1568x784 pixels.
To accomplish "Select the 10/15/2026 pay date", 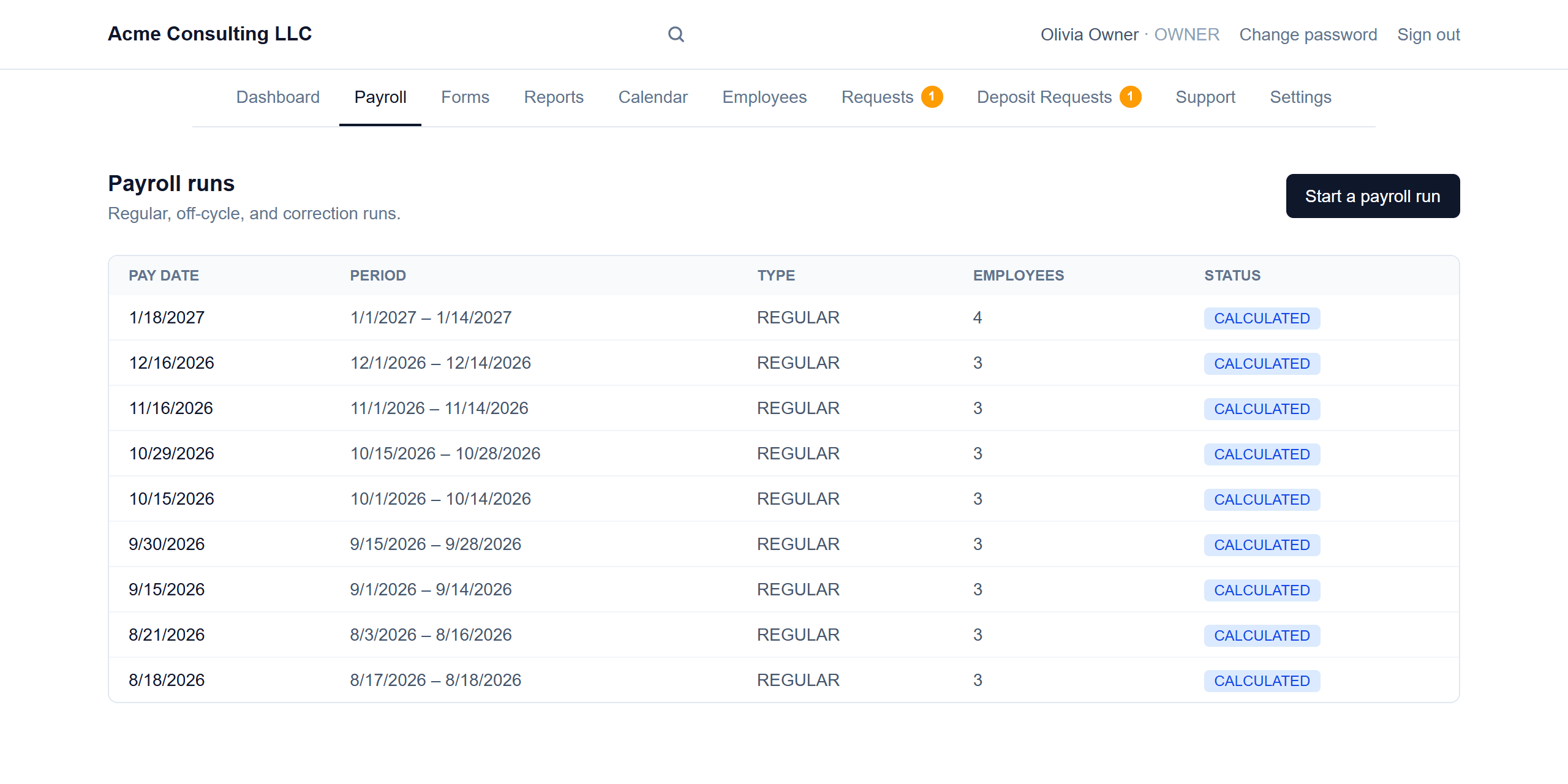I will (x=171, y=499).
